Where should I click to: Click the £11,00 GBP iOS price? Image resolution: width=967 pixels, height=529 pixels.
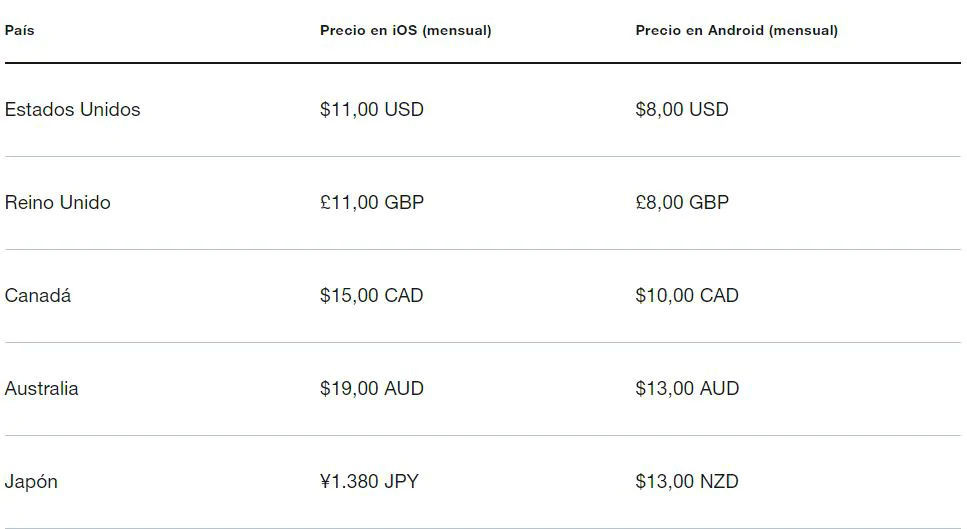click(371, 202)
